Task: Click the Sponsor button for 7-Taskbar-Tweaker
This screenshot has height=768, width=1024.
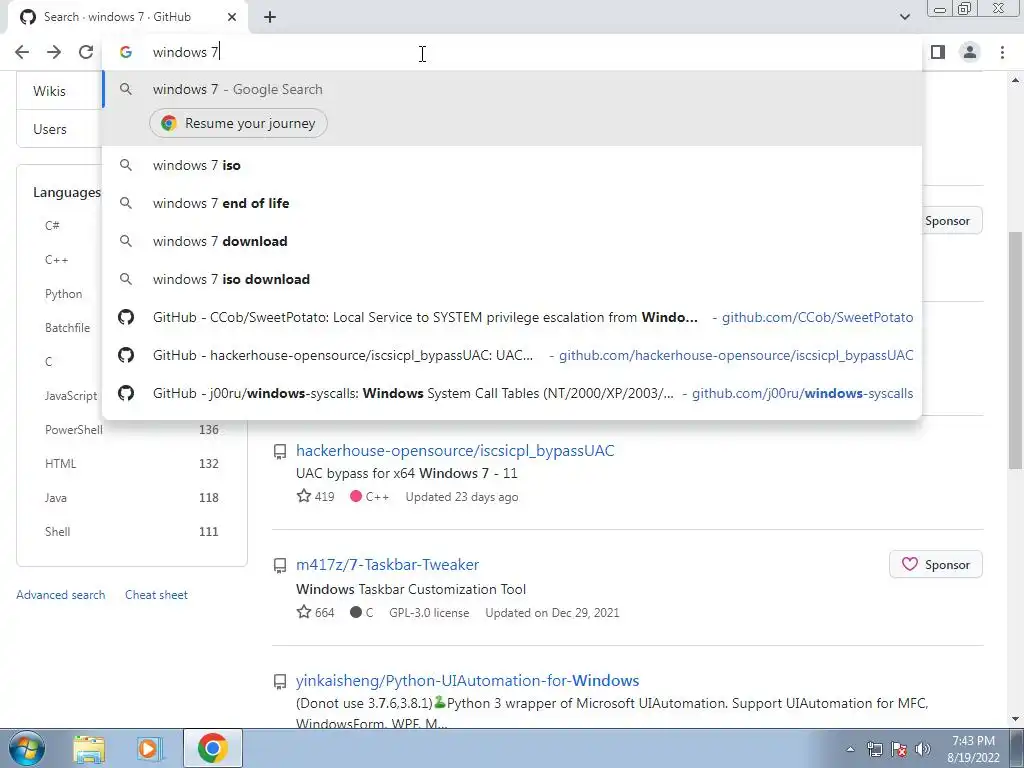Action: (x=936, y=565)
